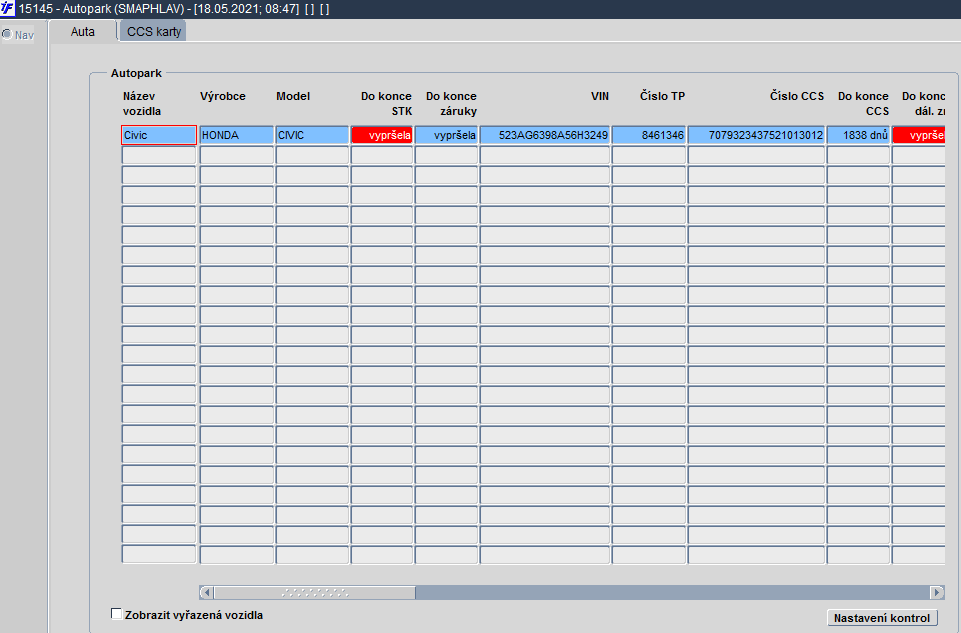Click the empty VIN field in second row
The image size is (961, 633).
[x=545, y=155]
